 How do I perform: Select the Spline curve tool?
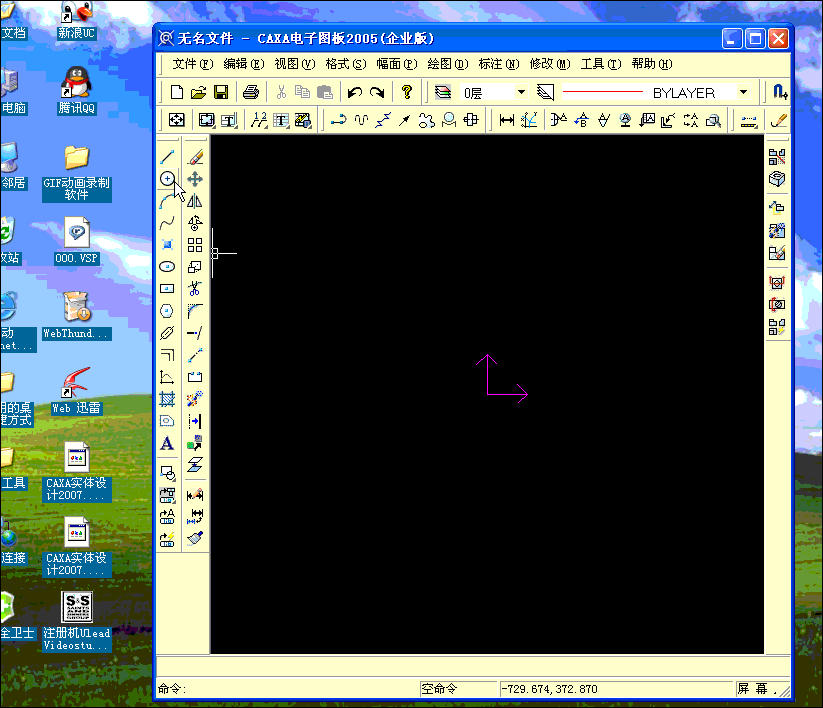(167, 223)
